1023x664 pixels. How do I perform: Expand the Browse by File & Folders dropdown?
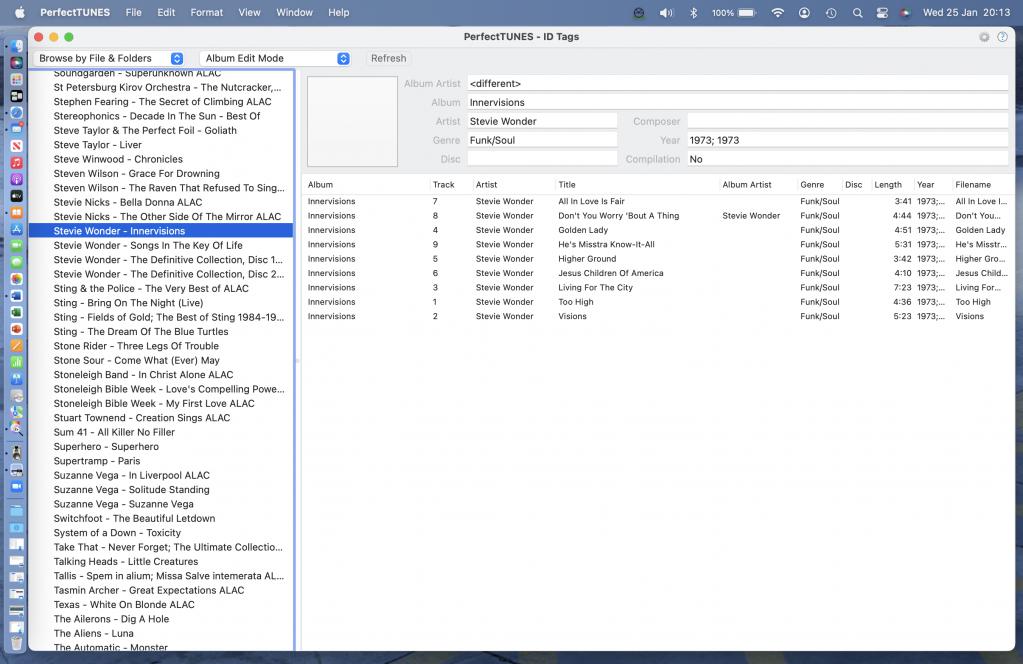(x=110, y=59)
